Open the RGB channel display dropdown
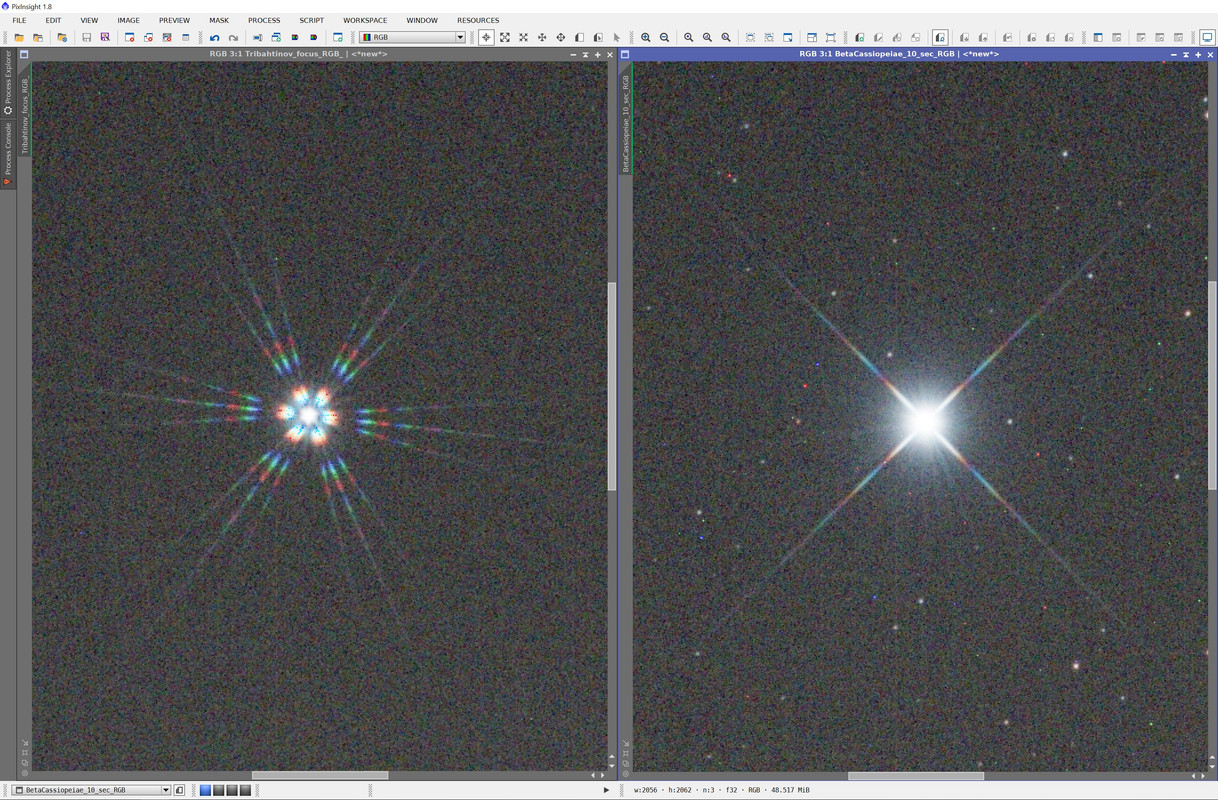The image size is (1218, 800). tap(413, 37)
